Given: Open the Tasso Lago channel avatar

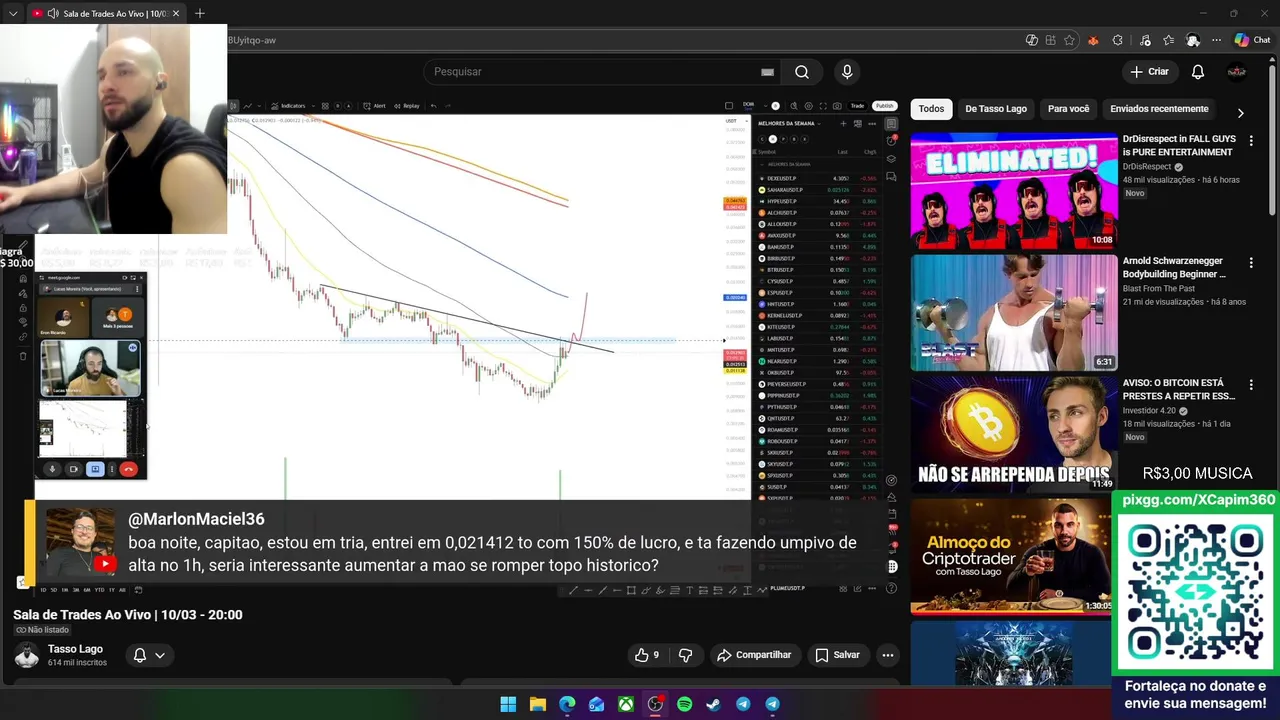Looking at the screenshot, I should 27,655.
